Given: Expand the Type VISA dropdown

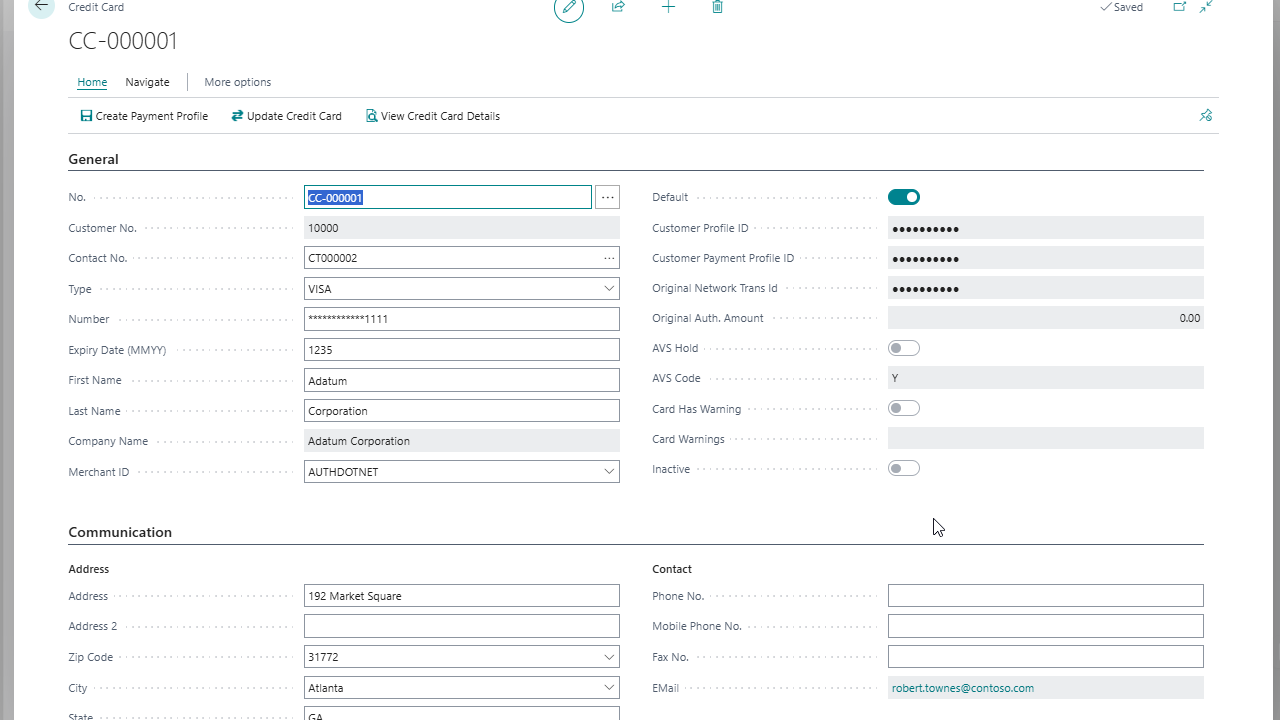Looking at the screenshot, I should coord(609,289).
